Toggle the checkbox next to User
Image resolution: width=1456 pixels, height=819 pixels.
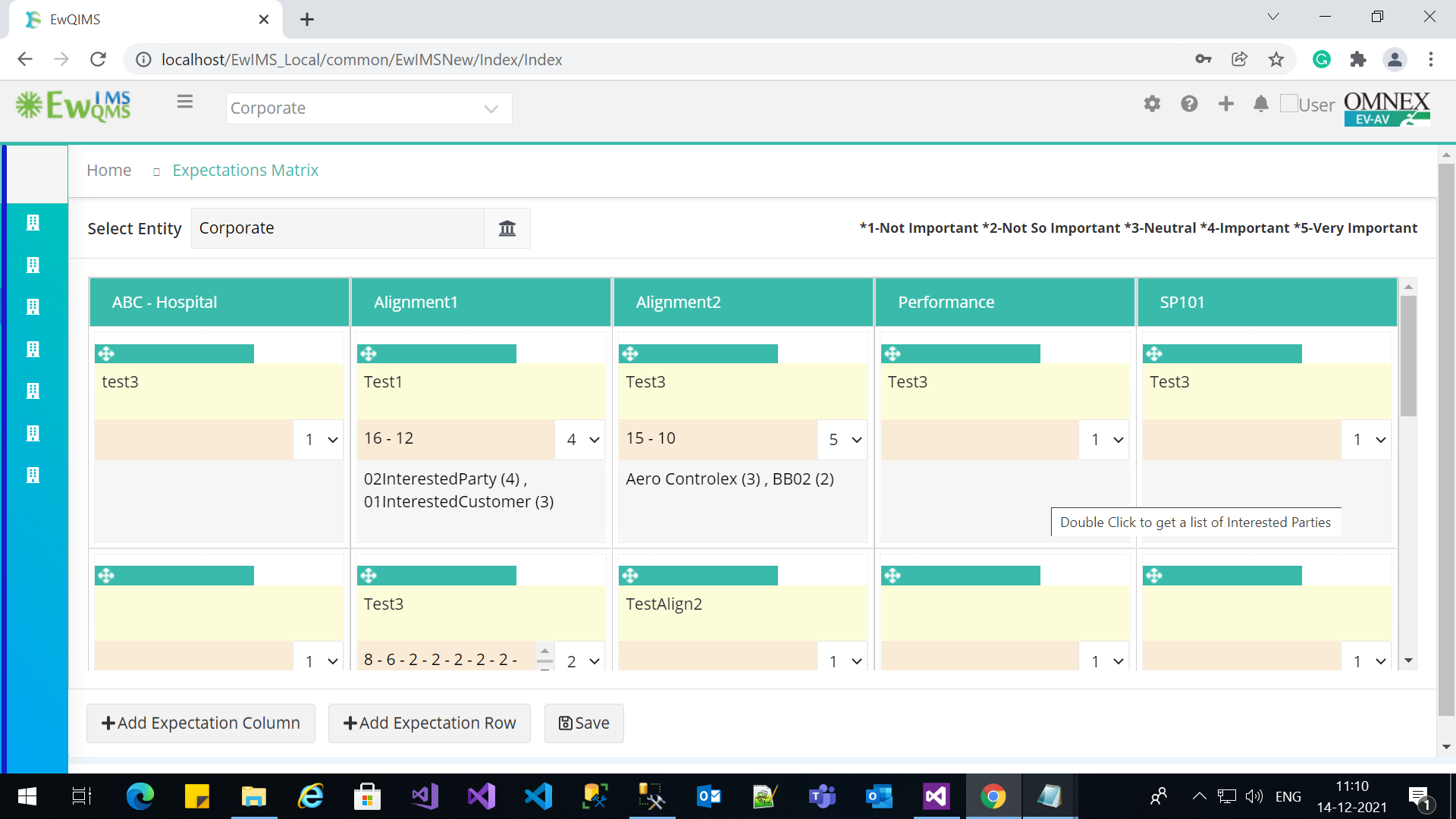1288,103
